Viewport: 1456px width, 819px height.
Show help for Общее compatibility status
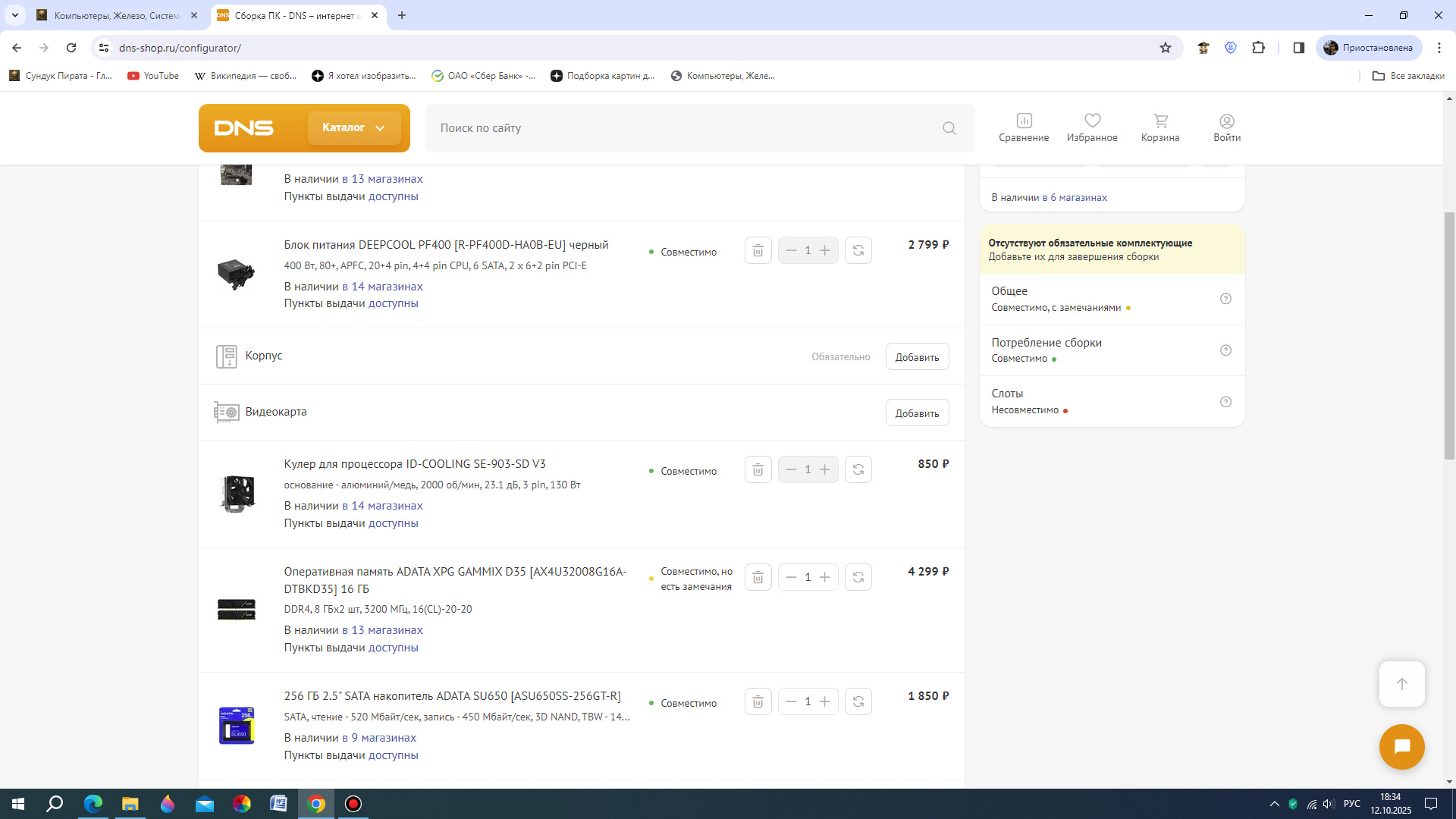(x=1225, y=299)
